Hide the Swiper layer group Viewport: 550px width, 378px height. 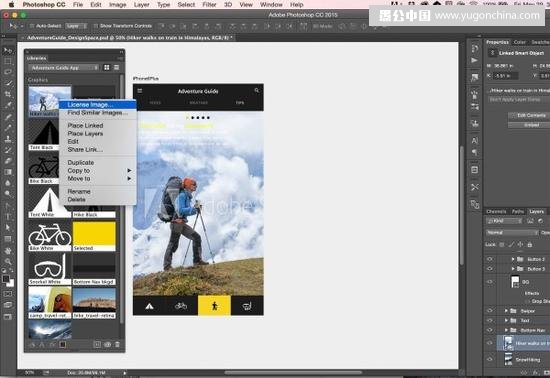point(490,311)
